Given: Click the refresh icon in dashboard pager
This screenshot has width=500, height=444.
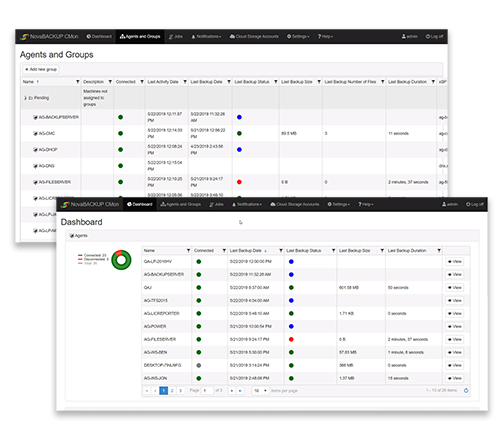Looking at the screenshot, I should point(466,390).
